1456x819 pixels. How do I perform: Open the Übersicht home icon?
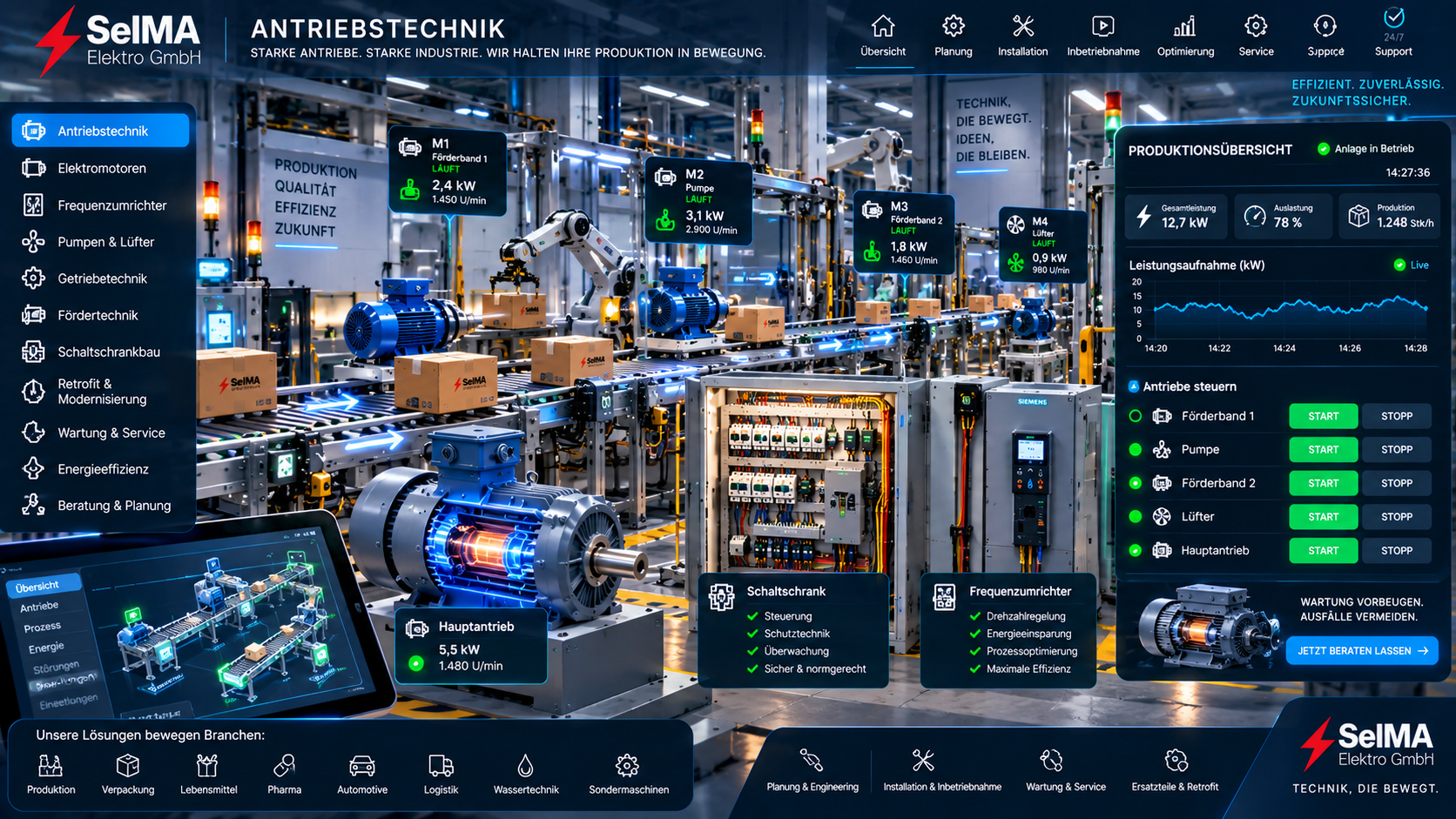(883, 26)
